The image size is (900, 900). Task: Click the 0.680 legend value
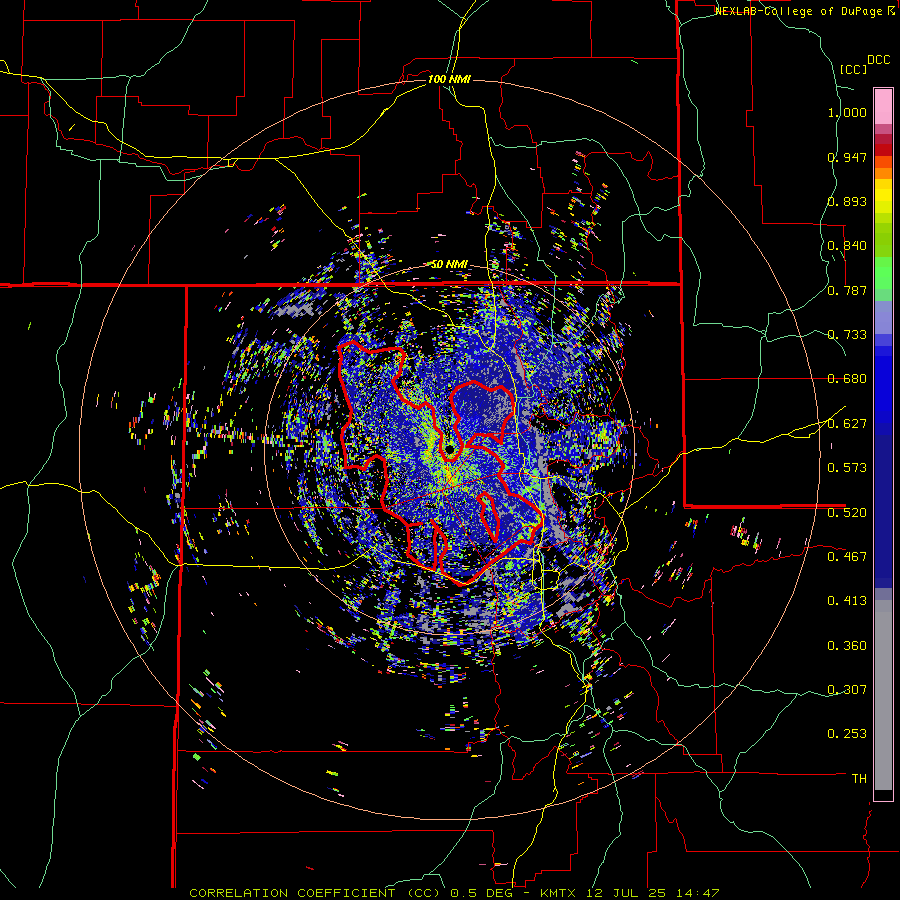click(847, 379)
